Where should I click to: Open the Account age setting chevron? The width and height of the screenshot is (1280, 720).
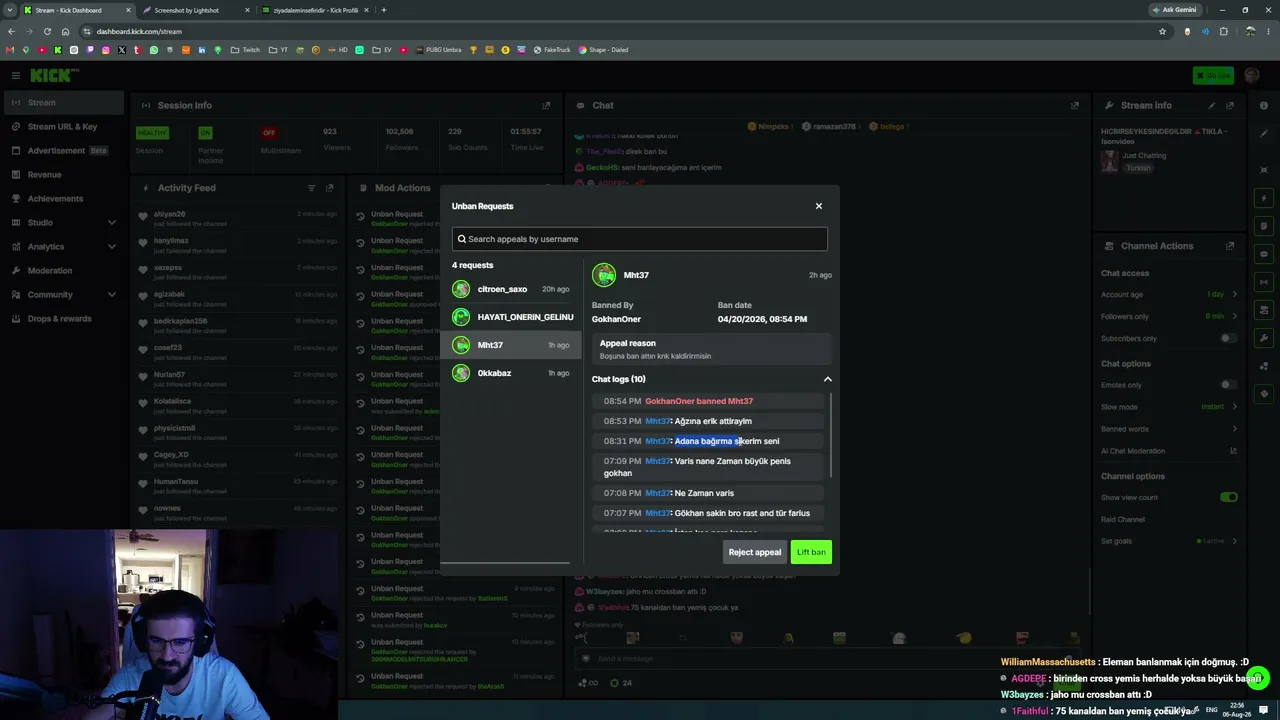point(1234,295)
